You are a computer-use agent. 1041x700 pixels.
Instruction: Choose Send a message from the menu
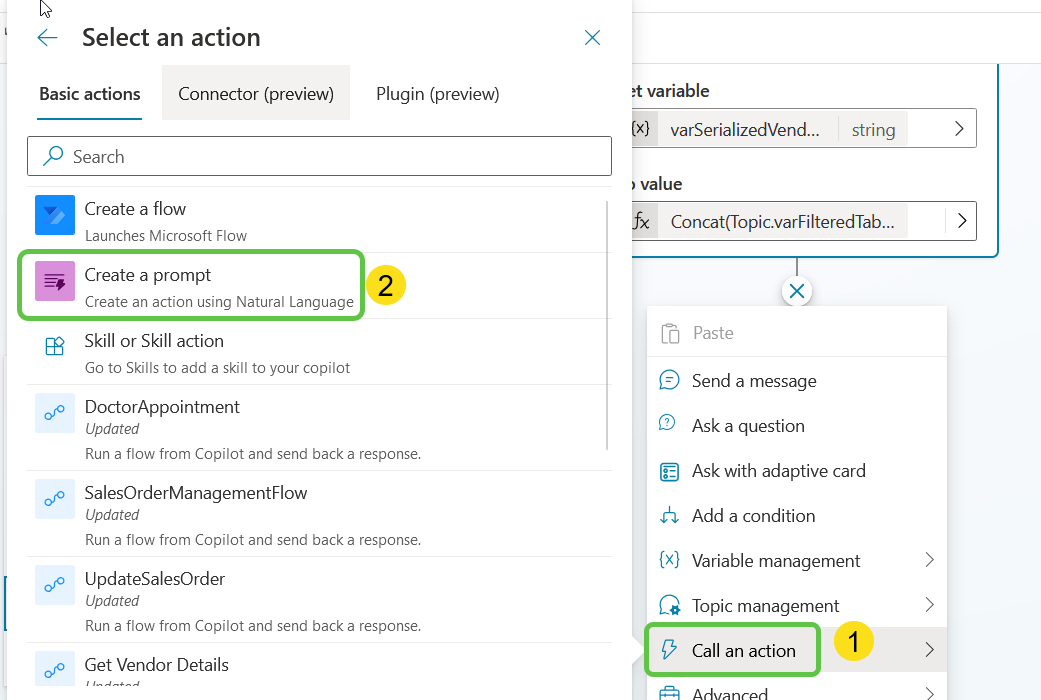(x=754, y=380)
